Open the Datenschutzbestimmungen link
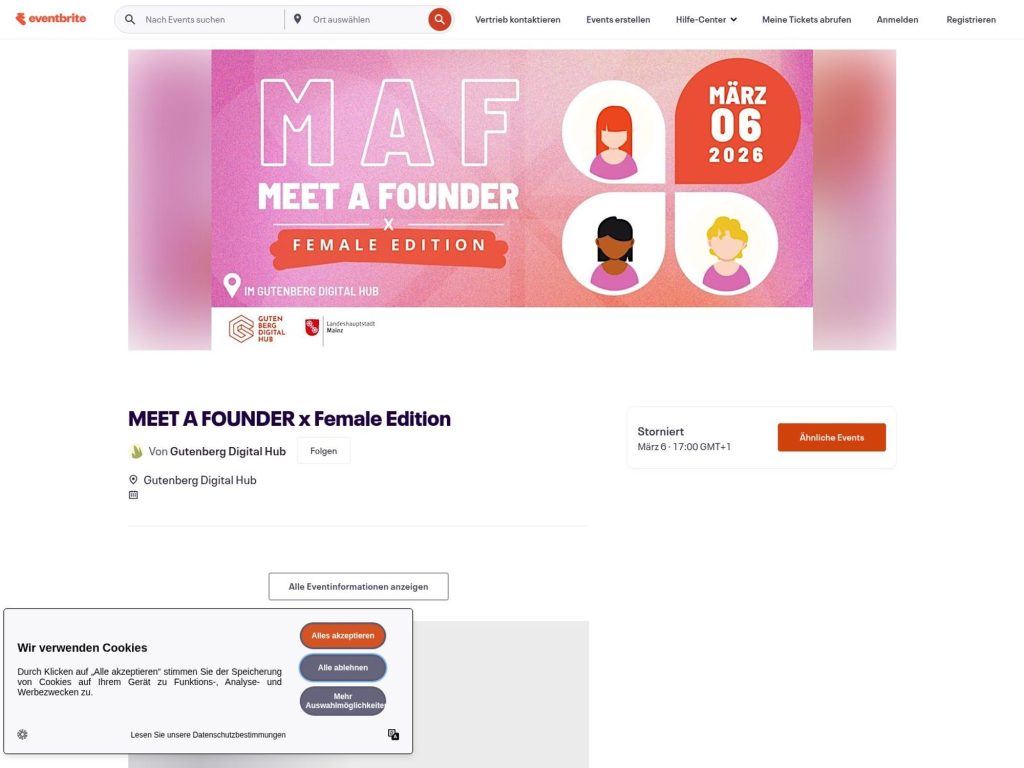The image size is (1024, 768). tap(207, 734)
